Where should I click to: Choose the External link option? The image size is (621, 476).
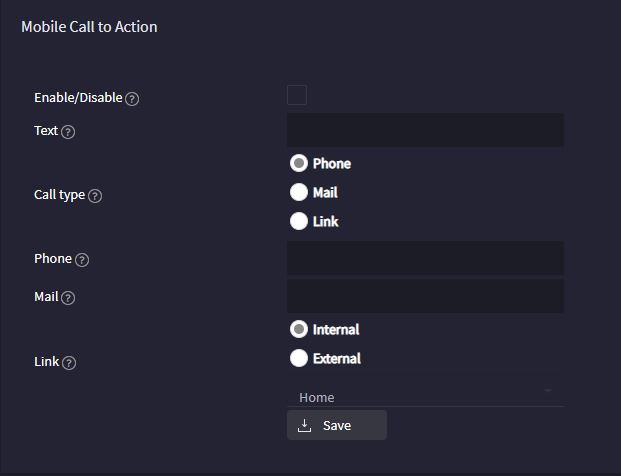[x=299, y=358]
